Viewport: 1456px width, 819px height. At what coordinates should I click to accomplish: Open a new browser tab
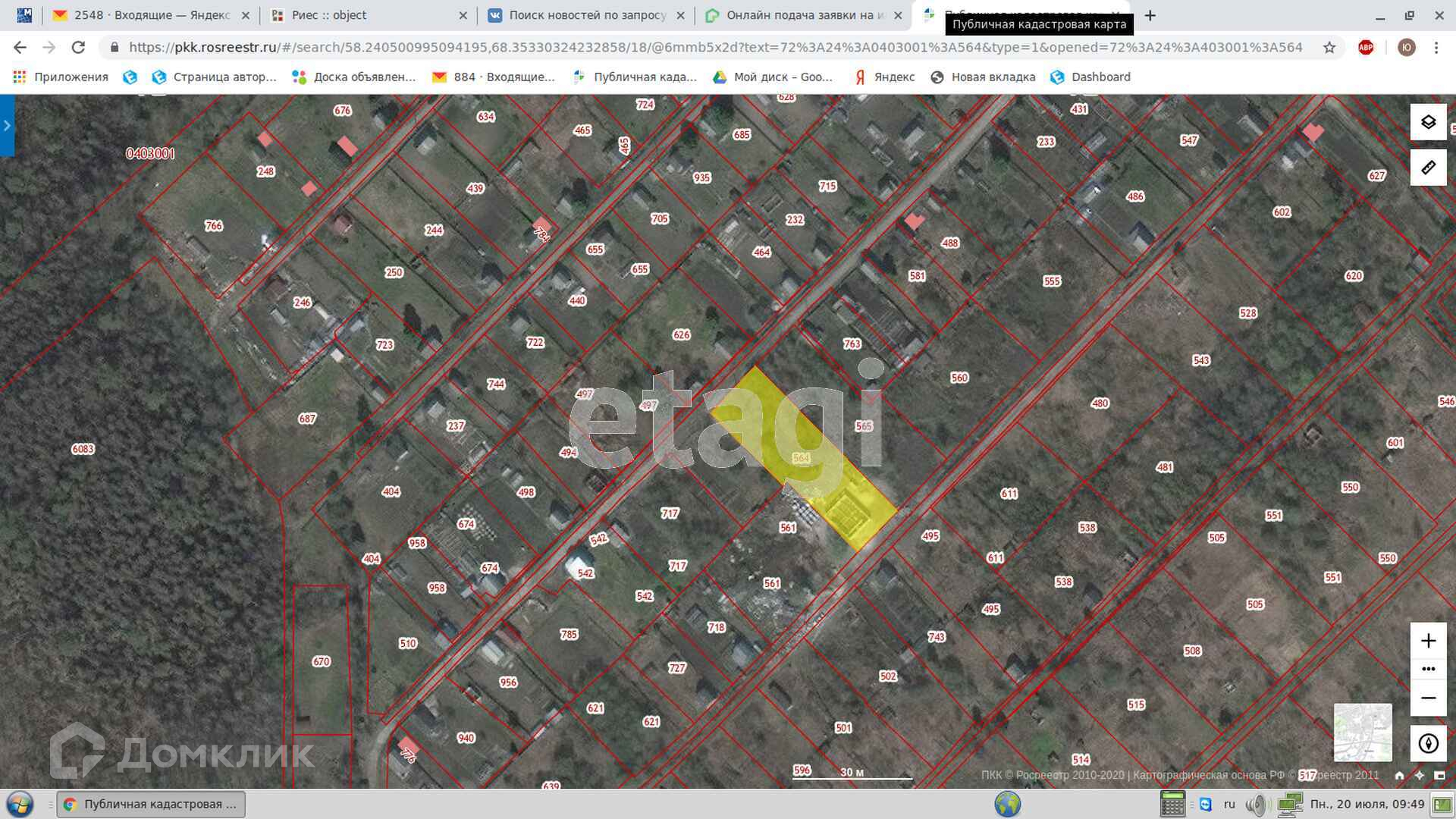point(1150,15)
